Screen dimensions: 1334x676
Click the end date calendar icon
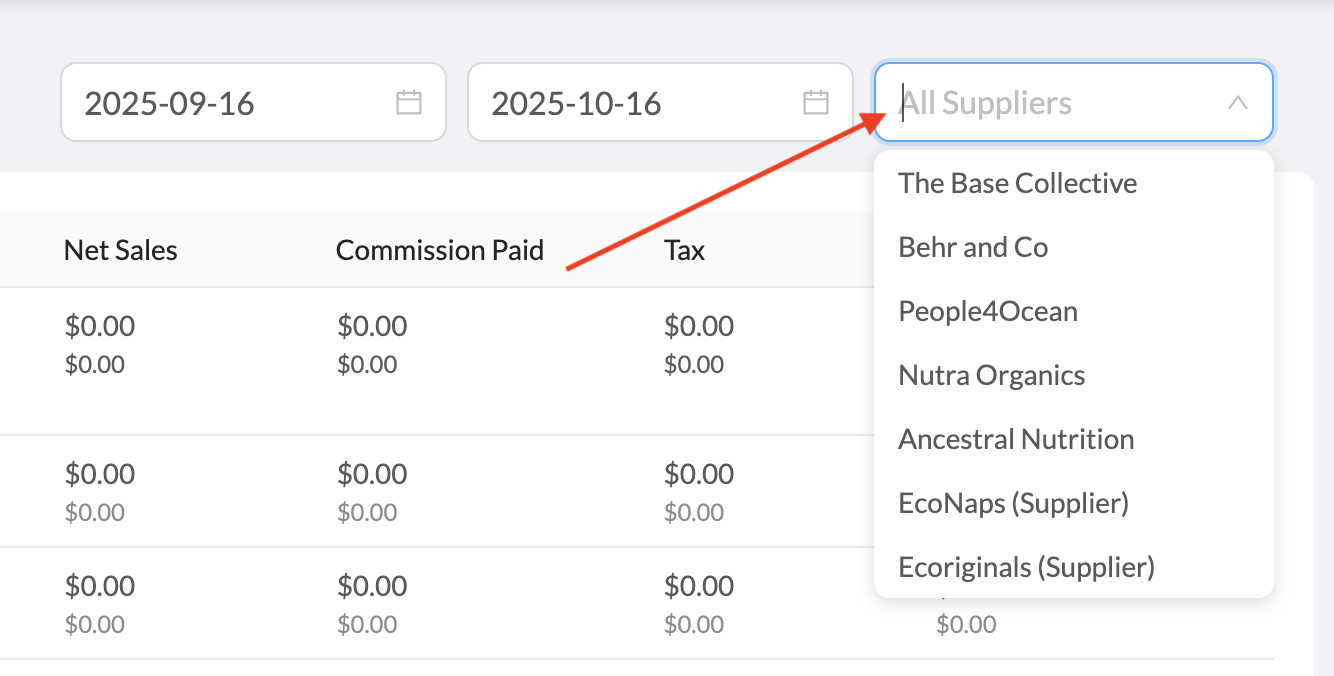[816, 102]
